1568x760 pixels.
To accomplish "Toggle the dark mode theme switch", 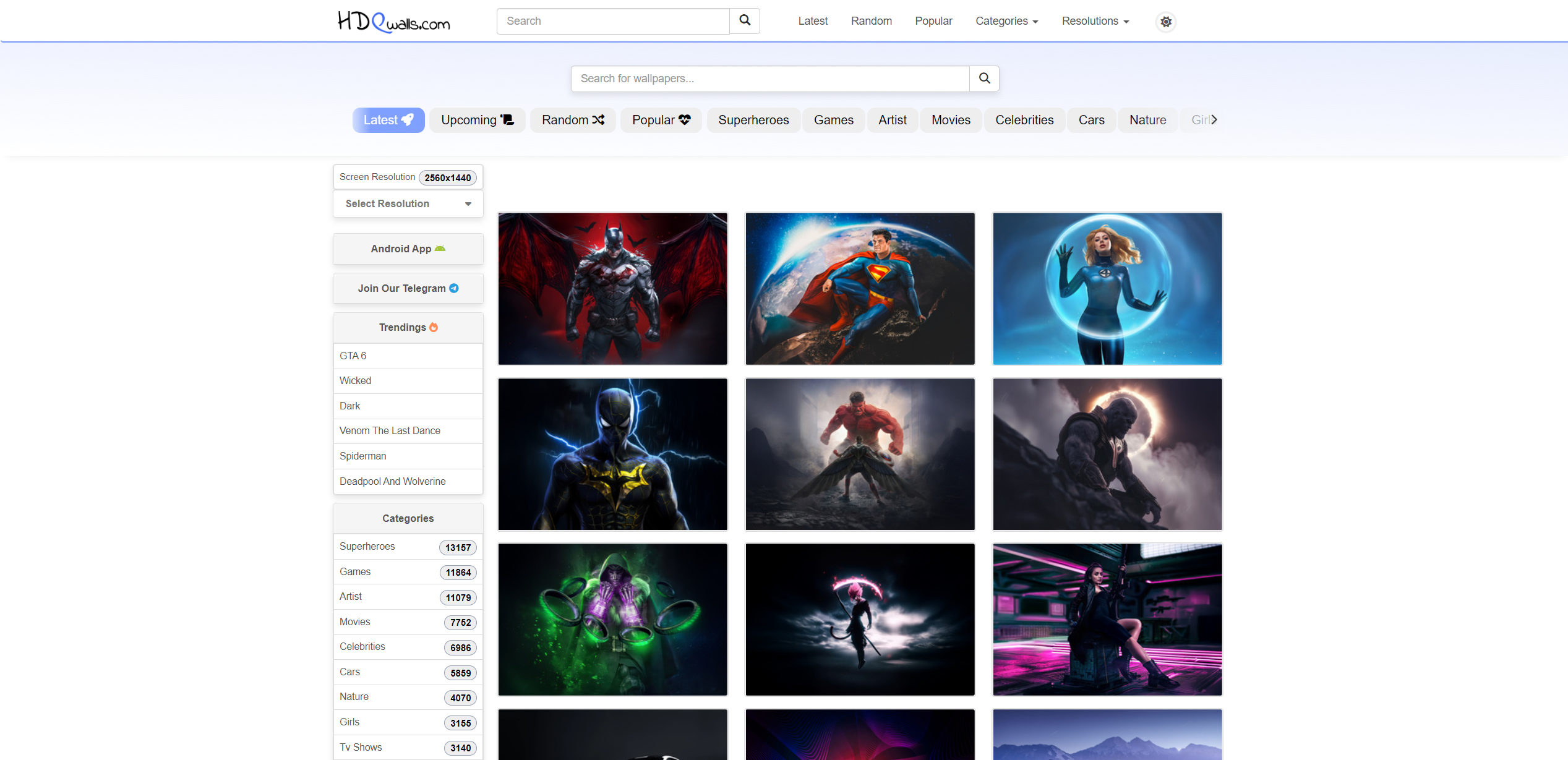I will pos(1165,22).
